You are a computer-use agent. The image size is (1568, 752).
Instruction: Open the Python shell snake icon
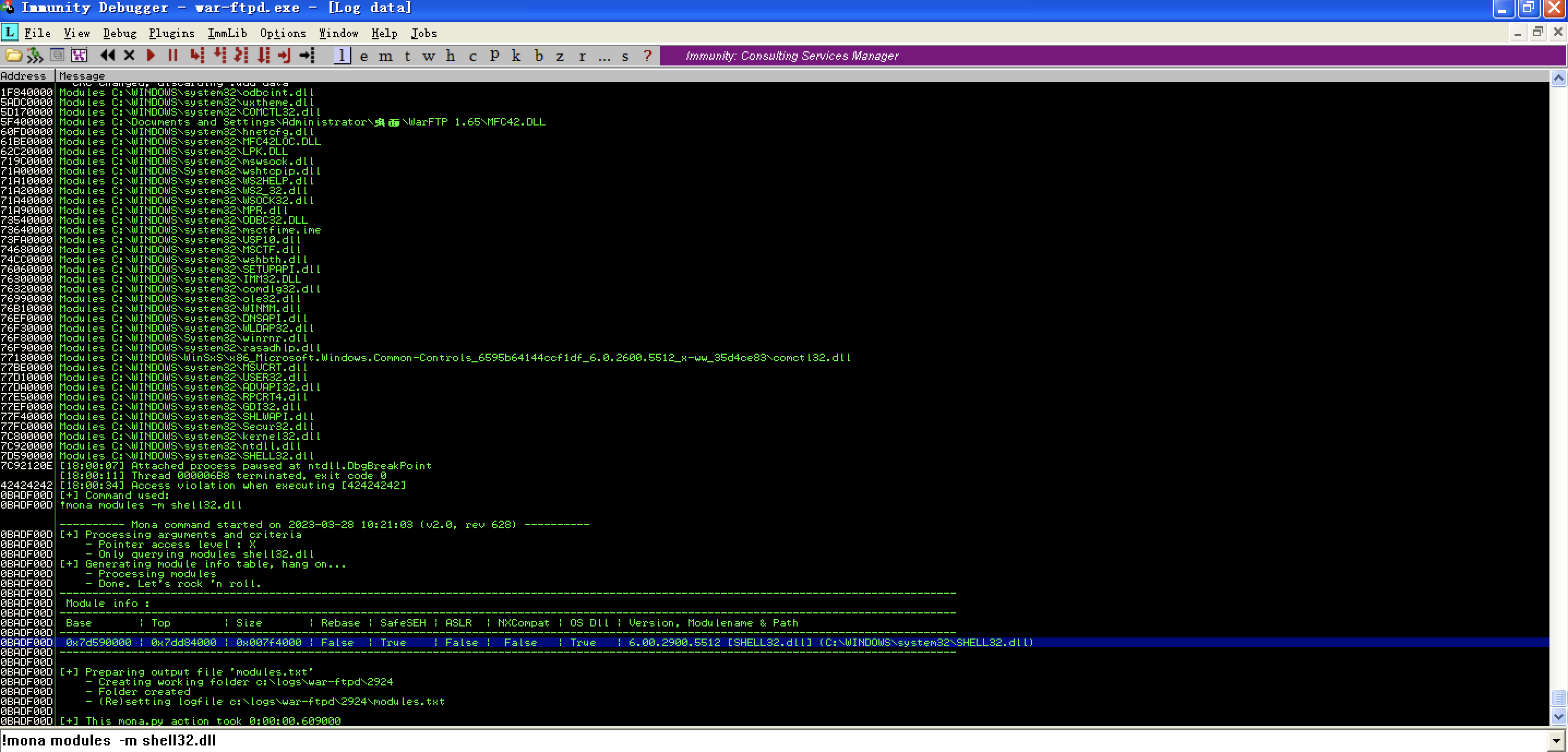coord(35,56)
